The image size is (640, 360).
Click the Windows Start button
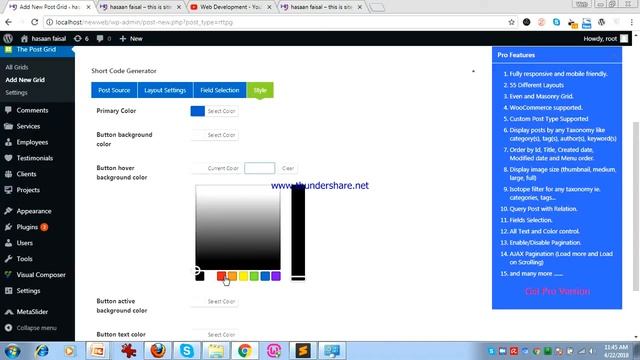point(13,351)
